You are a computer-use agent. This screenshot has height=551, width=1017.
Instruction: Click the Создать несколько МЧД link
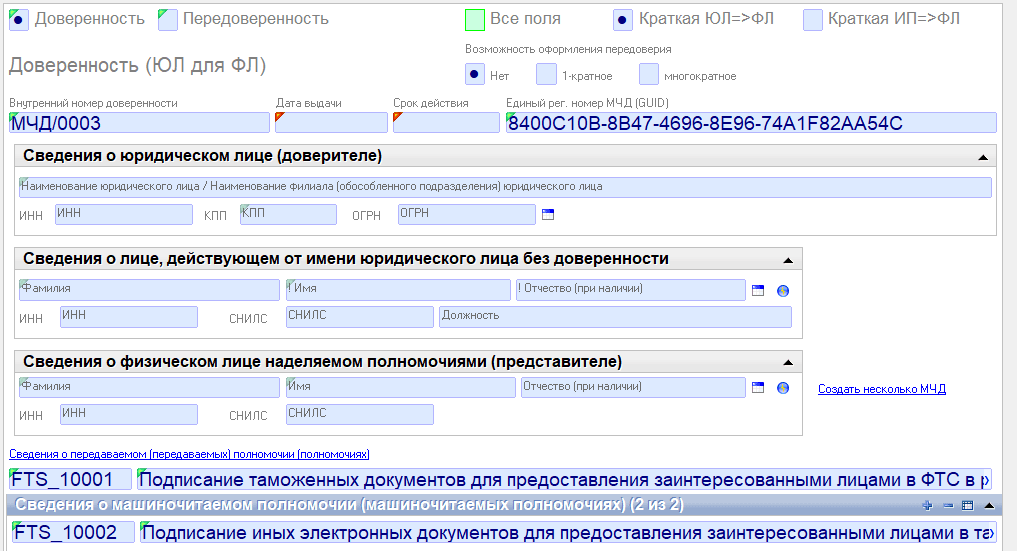coord(881,389)
